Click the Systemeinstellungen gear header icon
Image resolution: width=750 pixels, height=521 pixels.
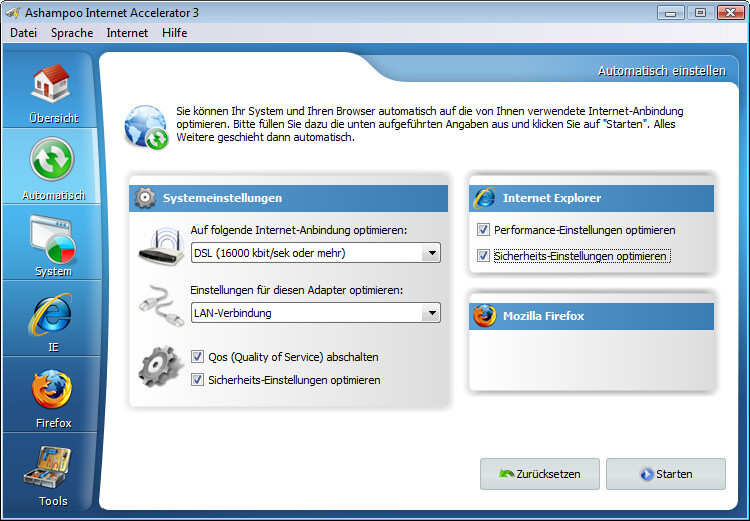(x=146, y=198)
